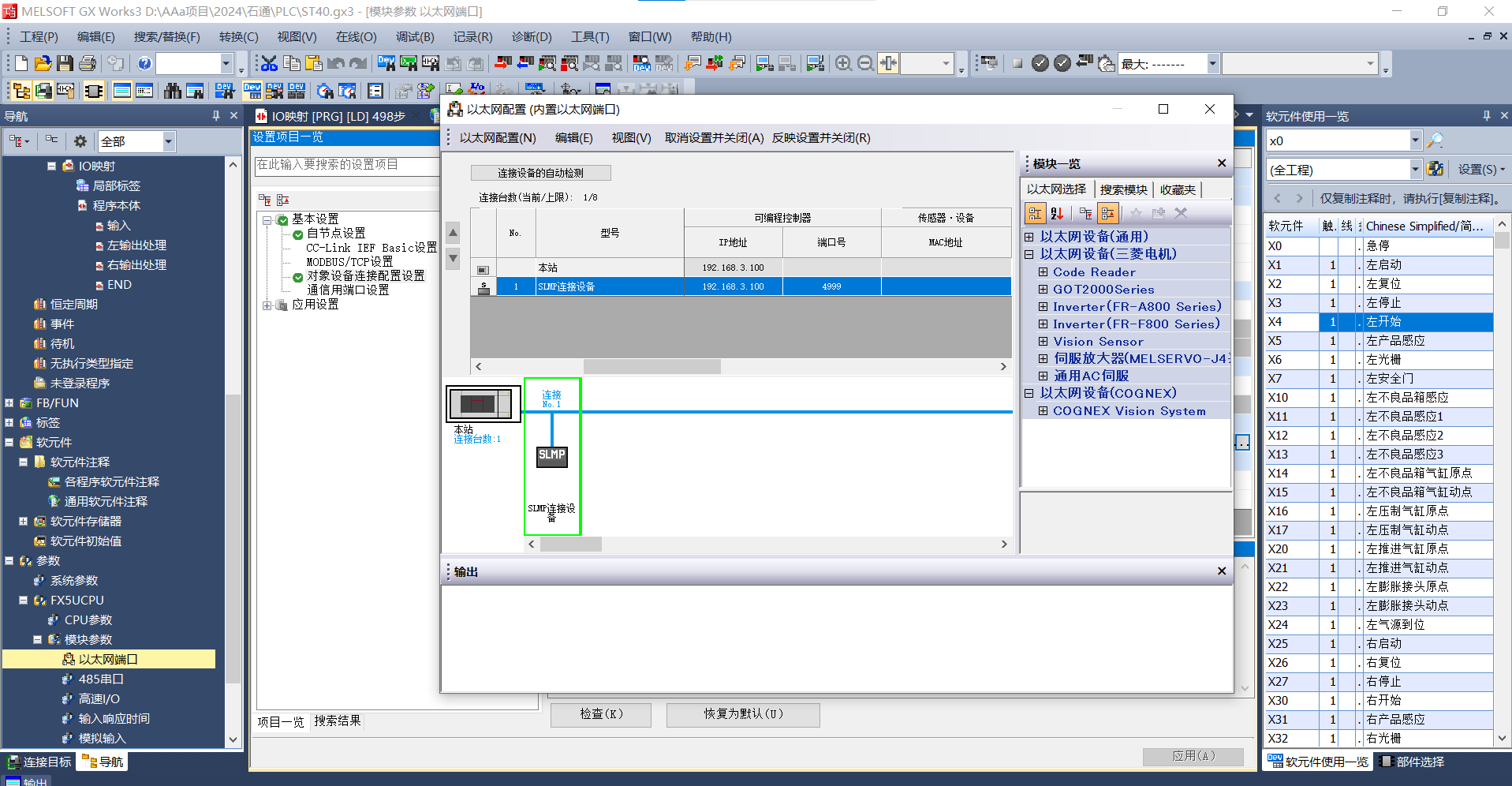
Task: Click the alphabetical A-Z sort icon in module list
Action: (x=1058, y=213)
